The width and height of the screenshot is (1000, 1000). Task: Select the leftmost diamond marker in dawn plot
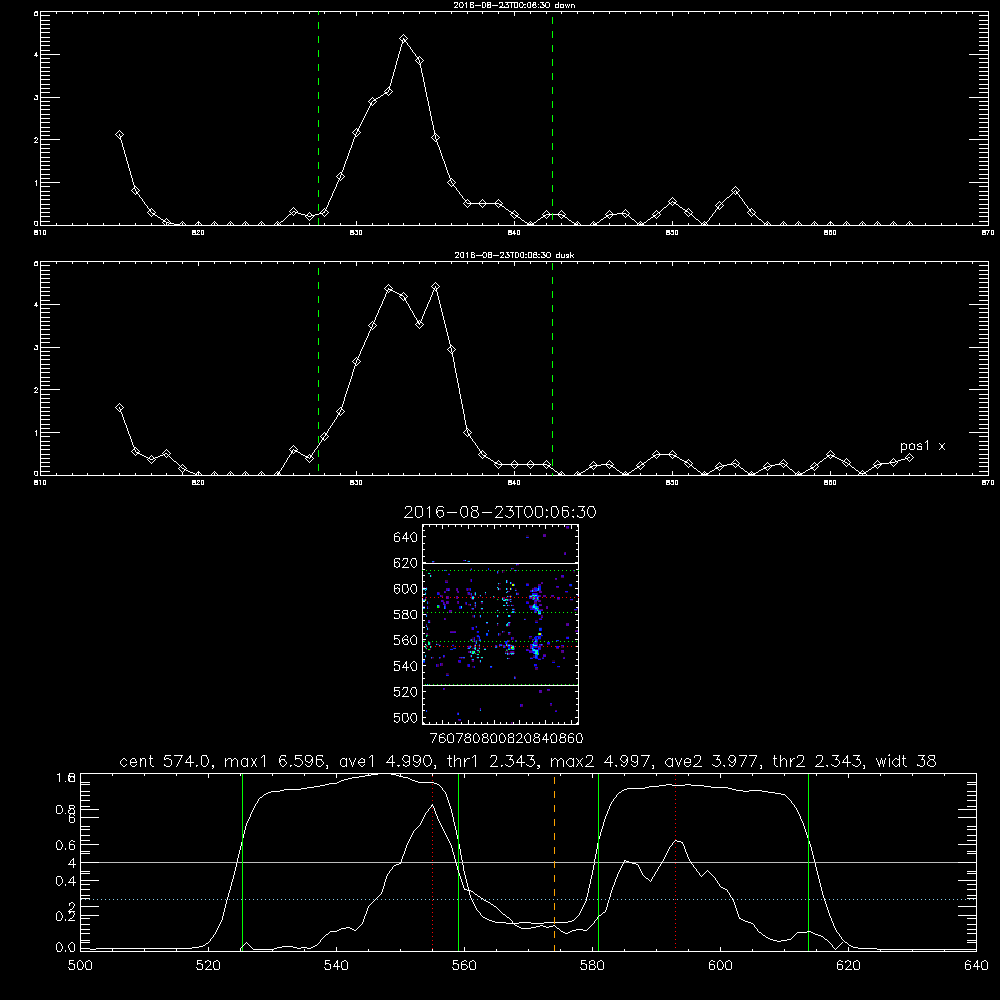(119, 135)
